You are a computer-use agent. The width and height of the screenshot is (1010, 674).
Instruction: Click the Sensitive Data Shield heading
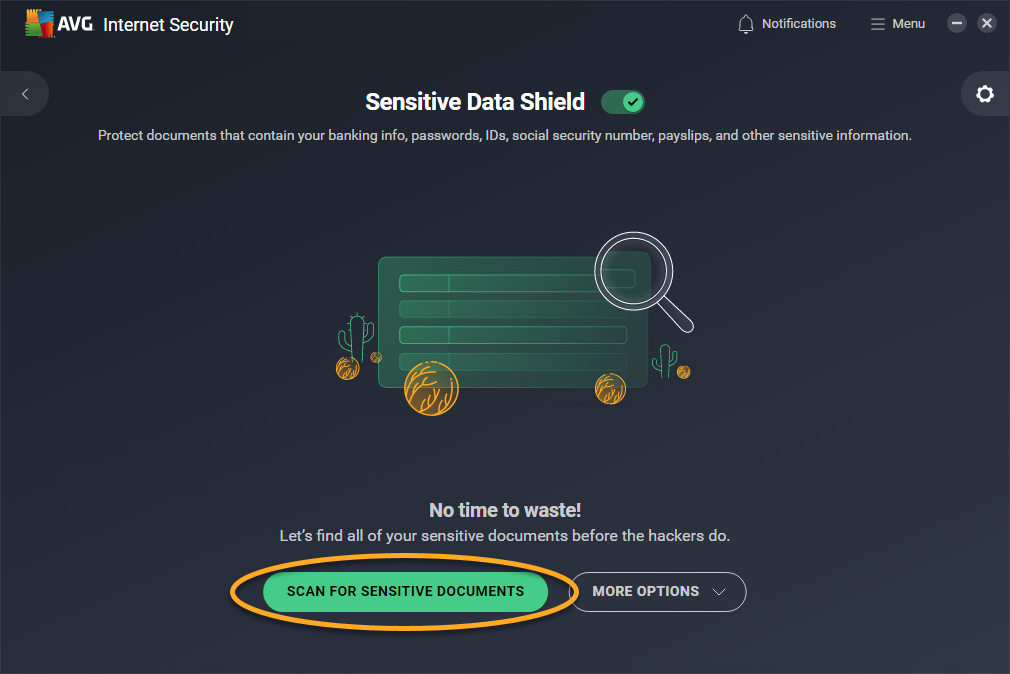pos(475,102)
